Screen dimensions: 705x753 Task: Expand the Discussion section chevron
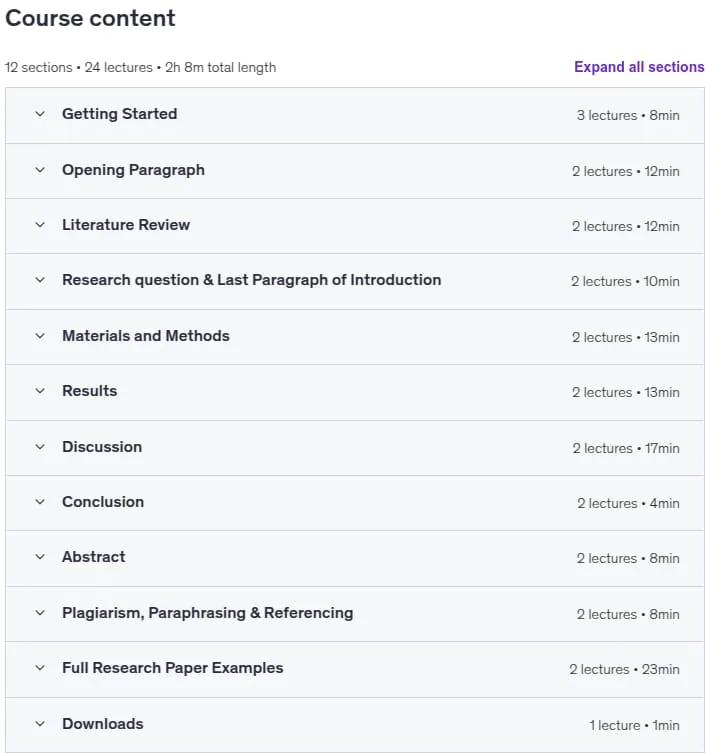40,447
